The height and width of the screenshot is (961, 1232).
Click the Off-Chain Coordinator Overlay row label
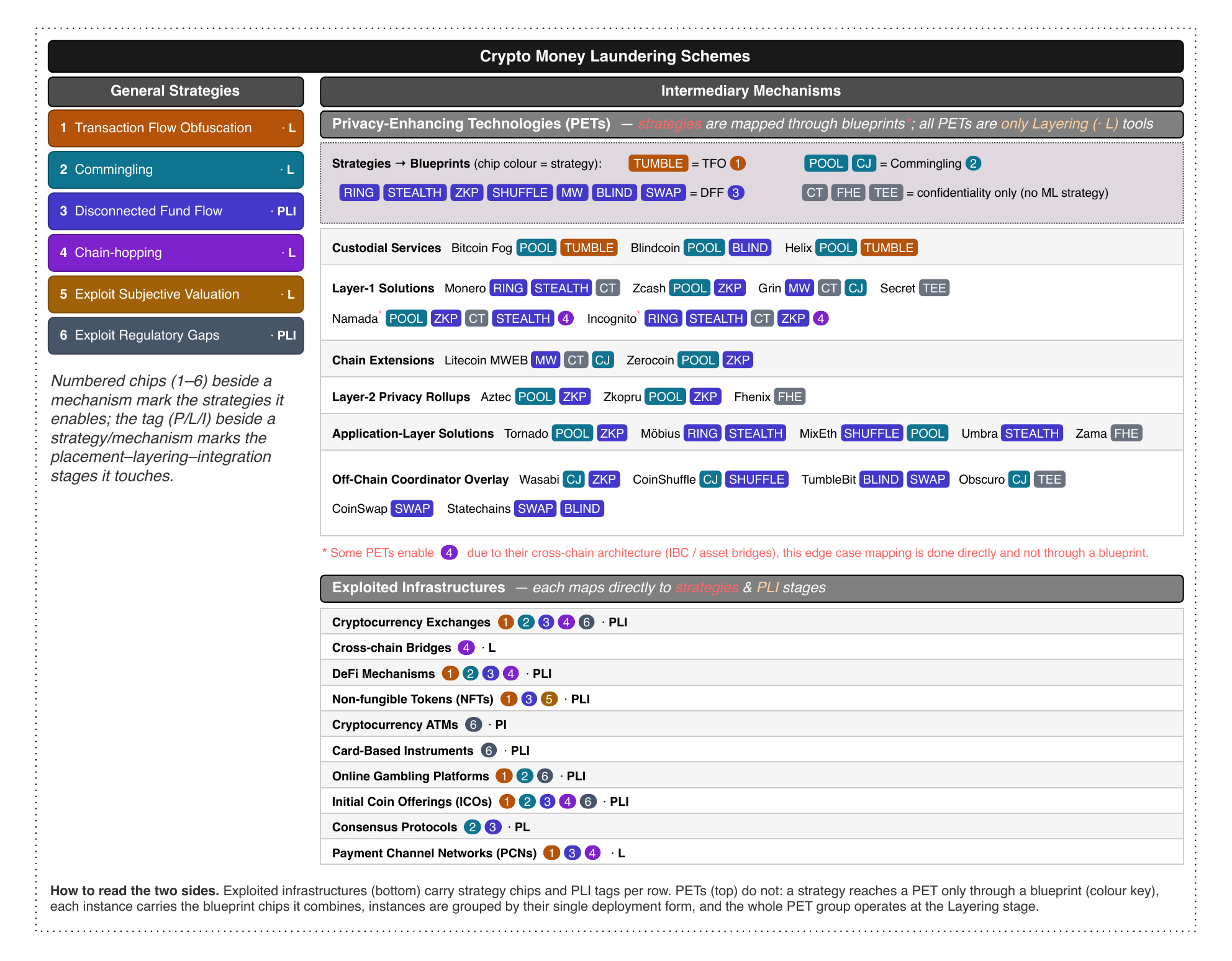coord(420,479)
